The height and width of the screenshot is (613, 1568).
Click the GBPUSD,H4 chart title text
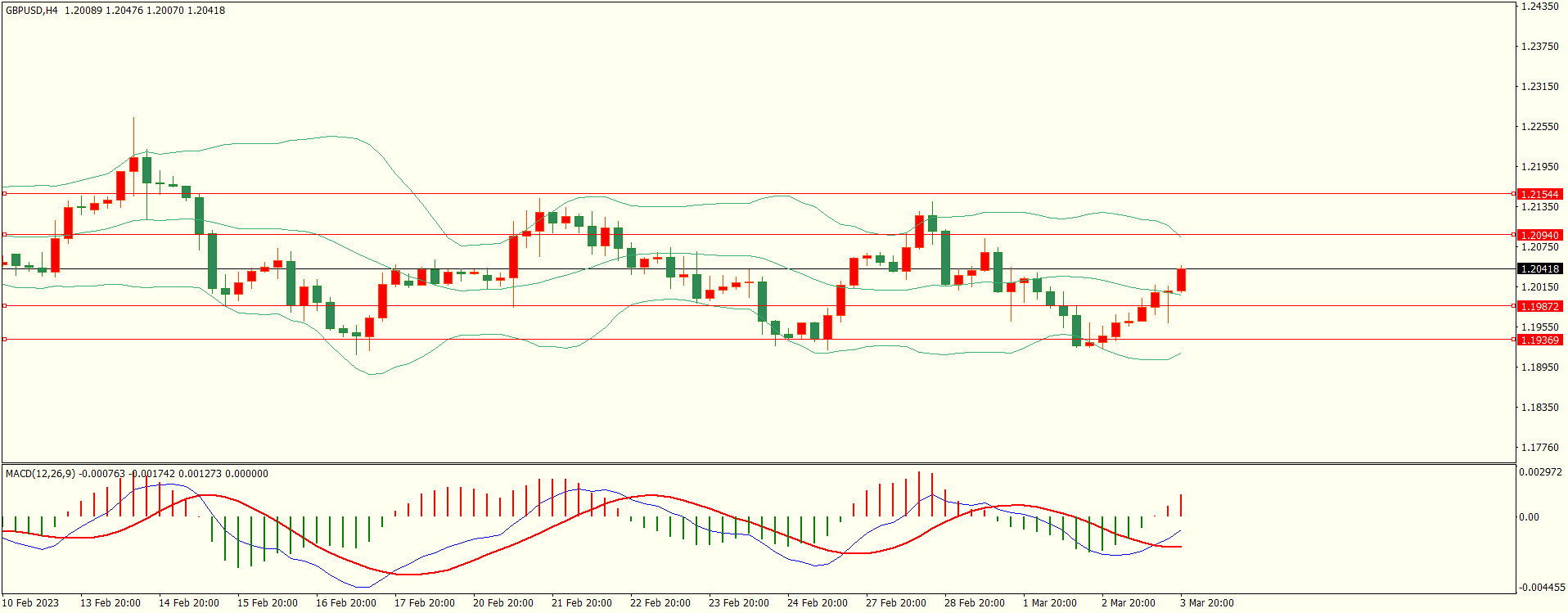[32, 11]
